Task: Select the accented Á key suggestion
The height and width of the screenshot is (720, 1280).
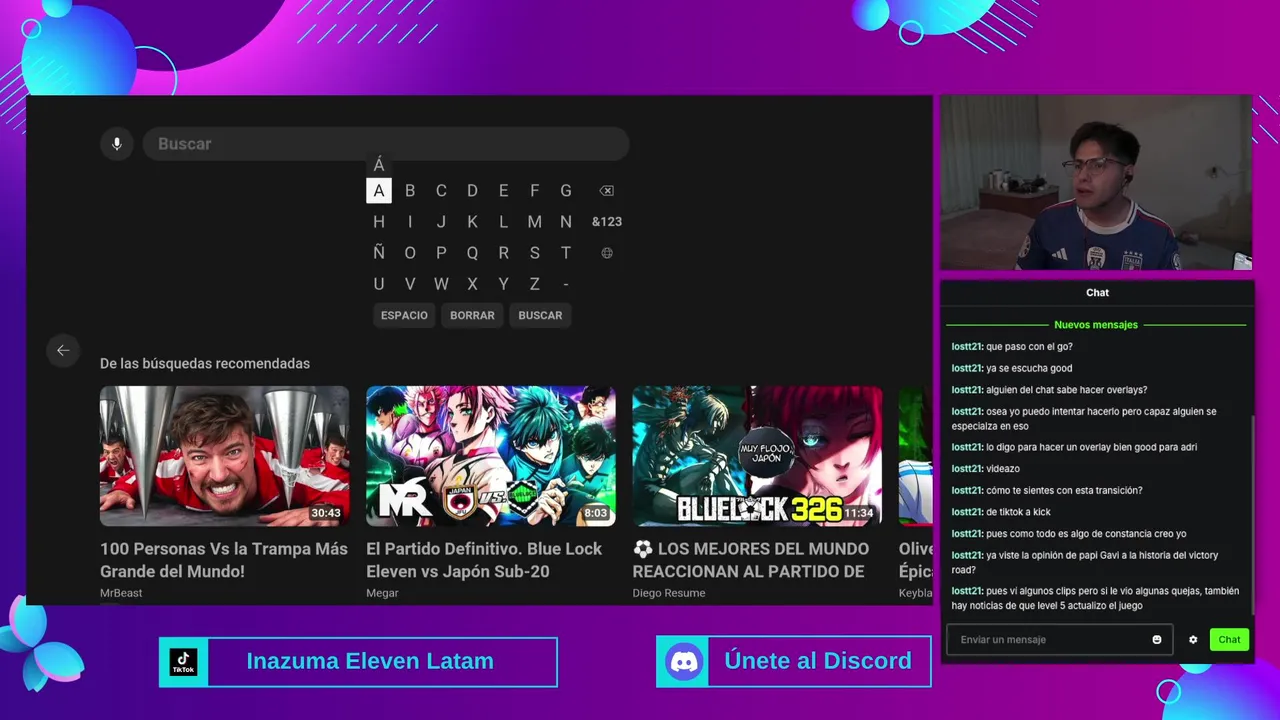Action: pos(378,165)
